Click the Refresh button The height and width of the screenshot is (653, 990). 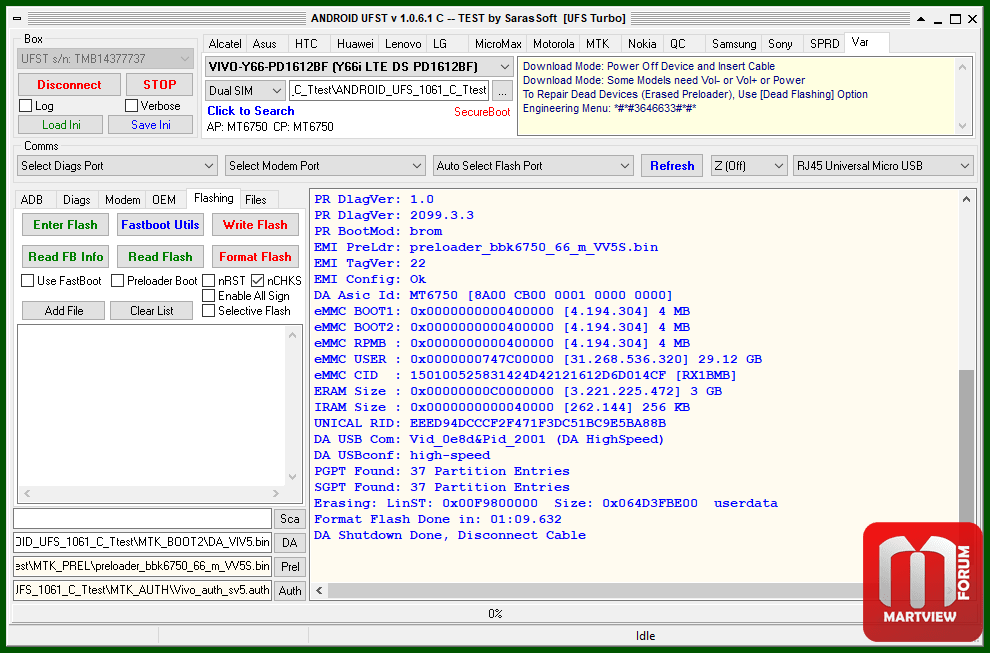click(x=672, y=165)
